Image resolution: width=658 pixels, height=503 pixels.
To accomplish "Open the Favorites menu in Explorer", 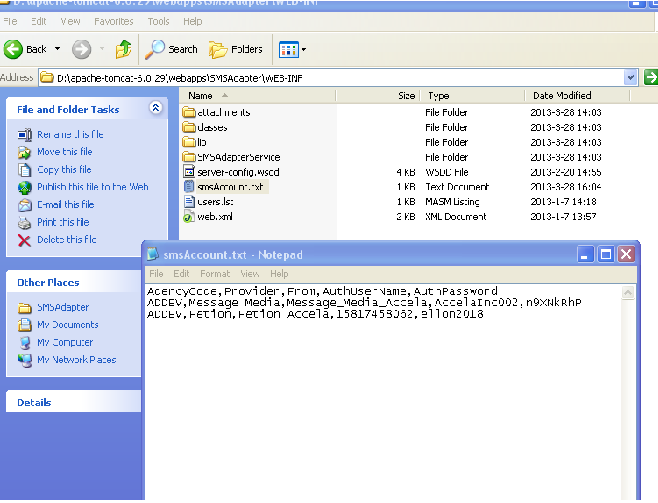I will [113, 21].
